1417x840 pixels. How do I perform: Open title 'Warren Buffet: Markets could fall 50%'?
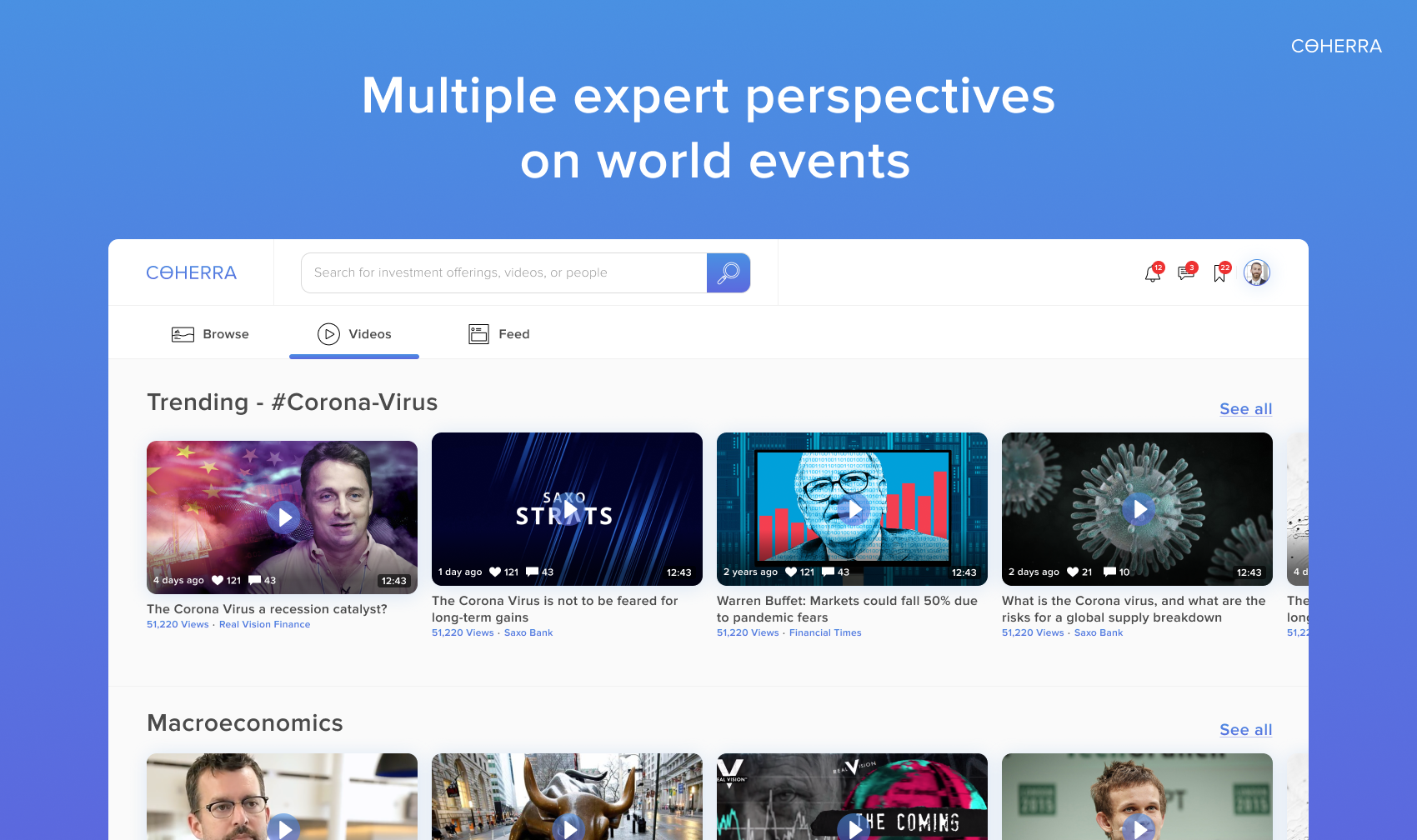coord(847,609)
